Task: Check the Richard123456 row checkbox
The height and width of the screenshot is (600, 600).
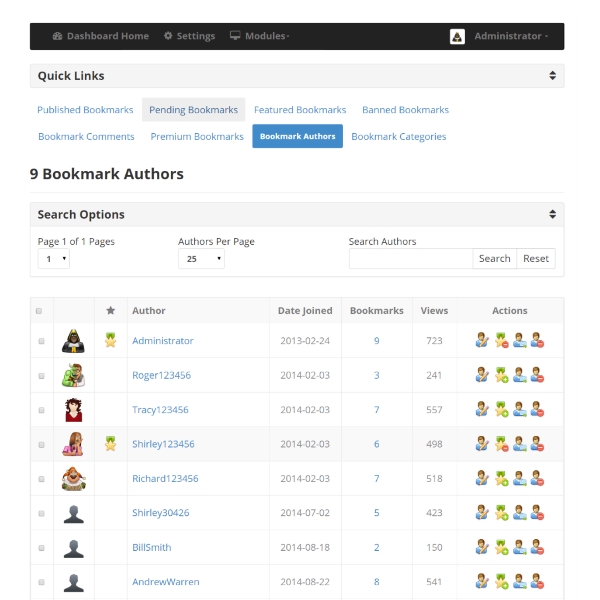Action: pyautogui.click(x=41, y=479)
